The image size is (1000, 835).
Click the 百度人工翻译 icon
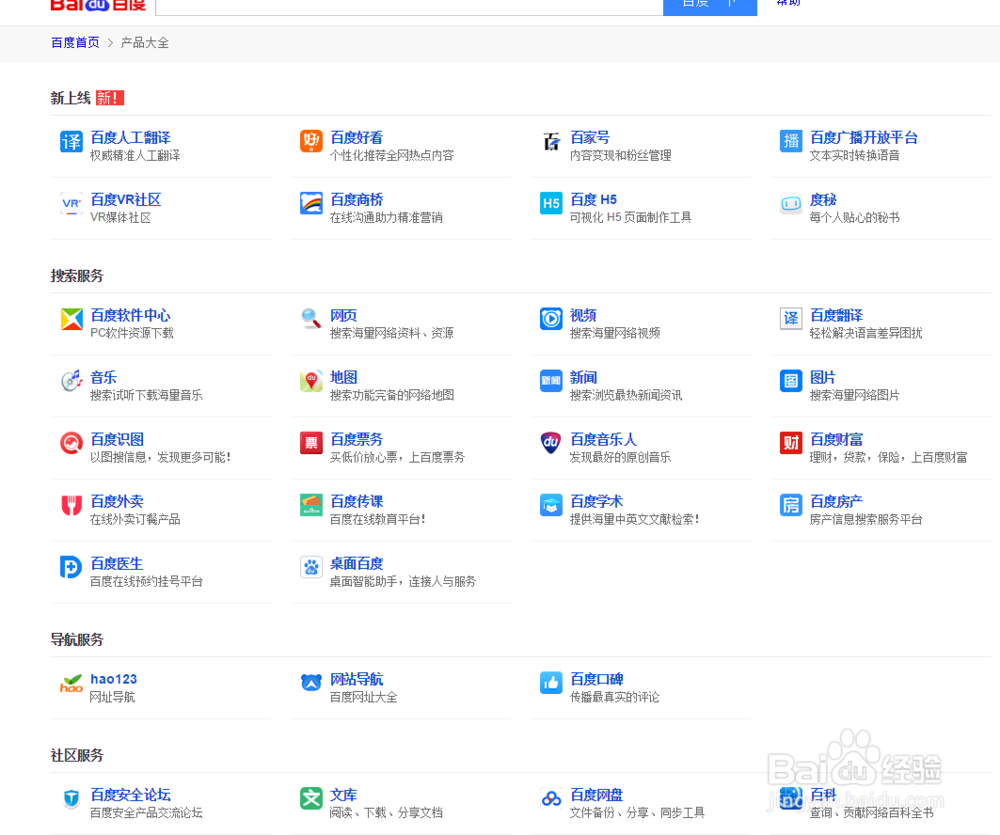click(71, 141)
